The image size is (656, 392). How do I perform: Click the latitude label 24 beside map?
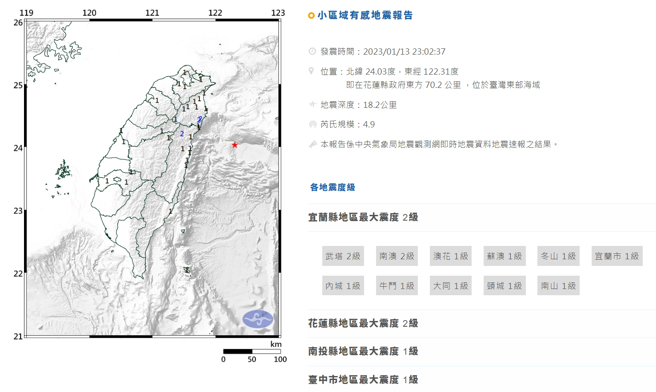tap(18, 148)
